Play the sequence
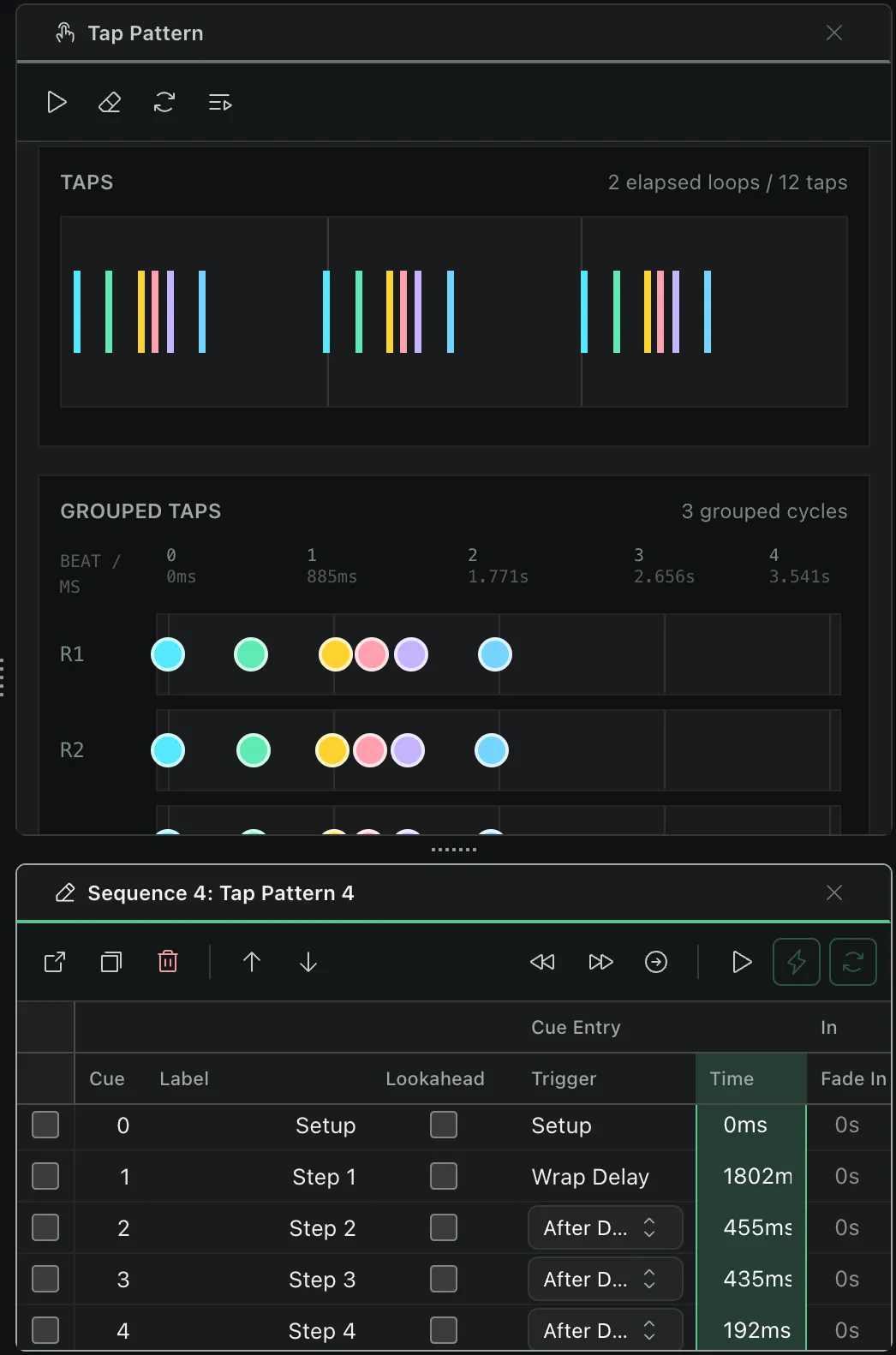This screenshot has height=1355, width=896. point(742,962)
